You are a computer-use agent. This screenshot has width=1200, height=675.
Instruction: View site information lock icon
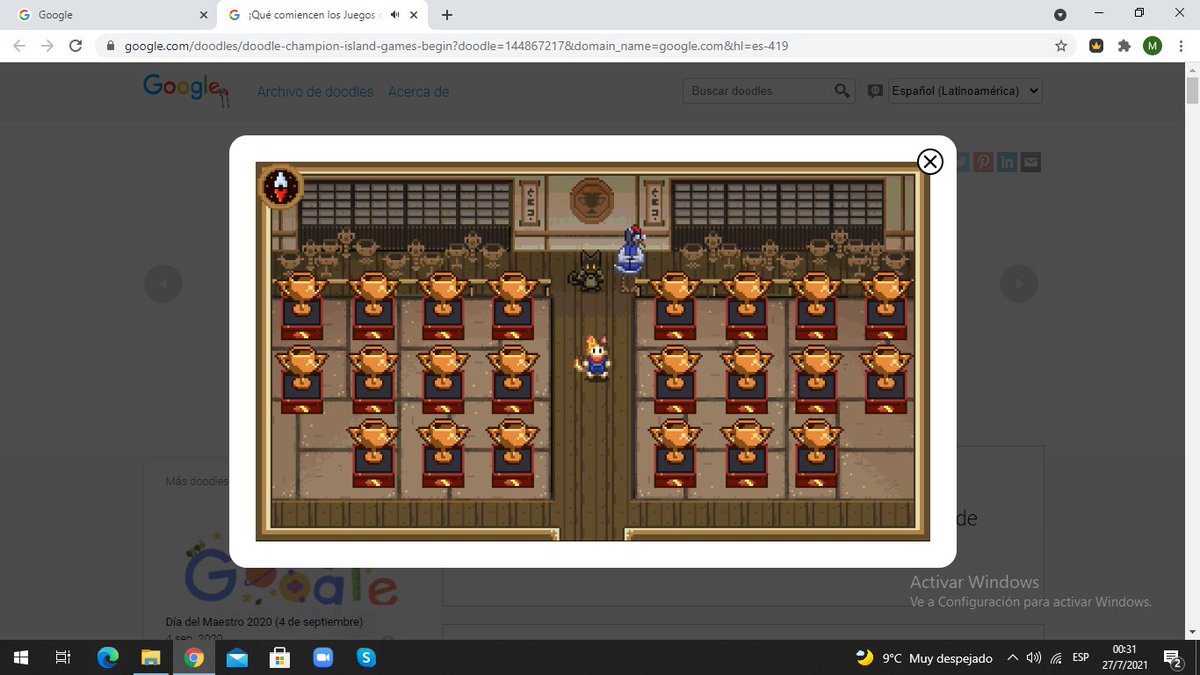coord(109,46)
